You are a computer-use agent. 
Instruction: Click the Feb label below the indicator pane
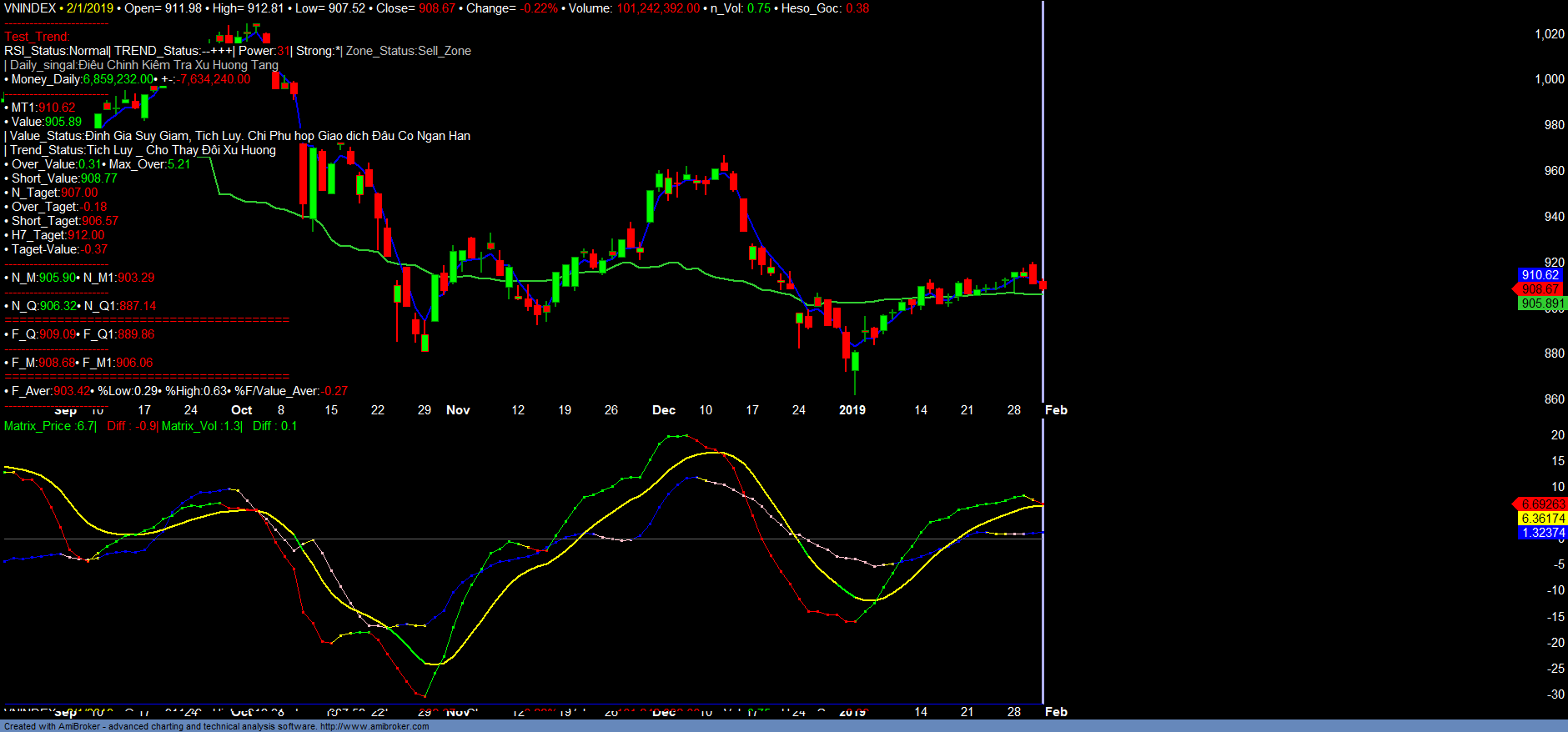pyautogui.click(x=1056, y=712)
